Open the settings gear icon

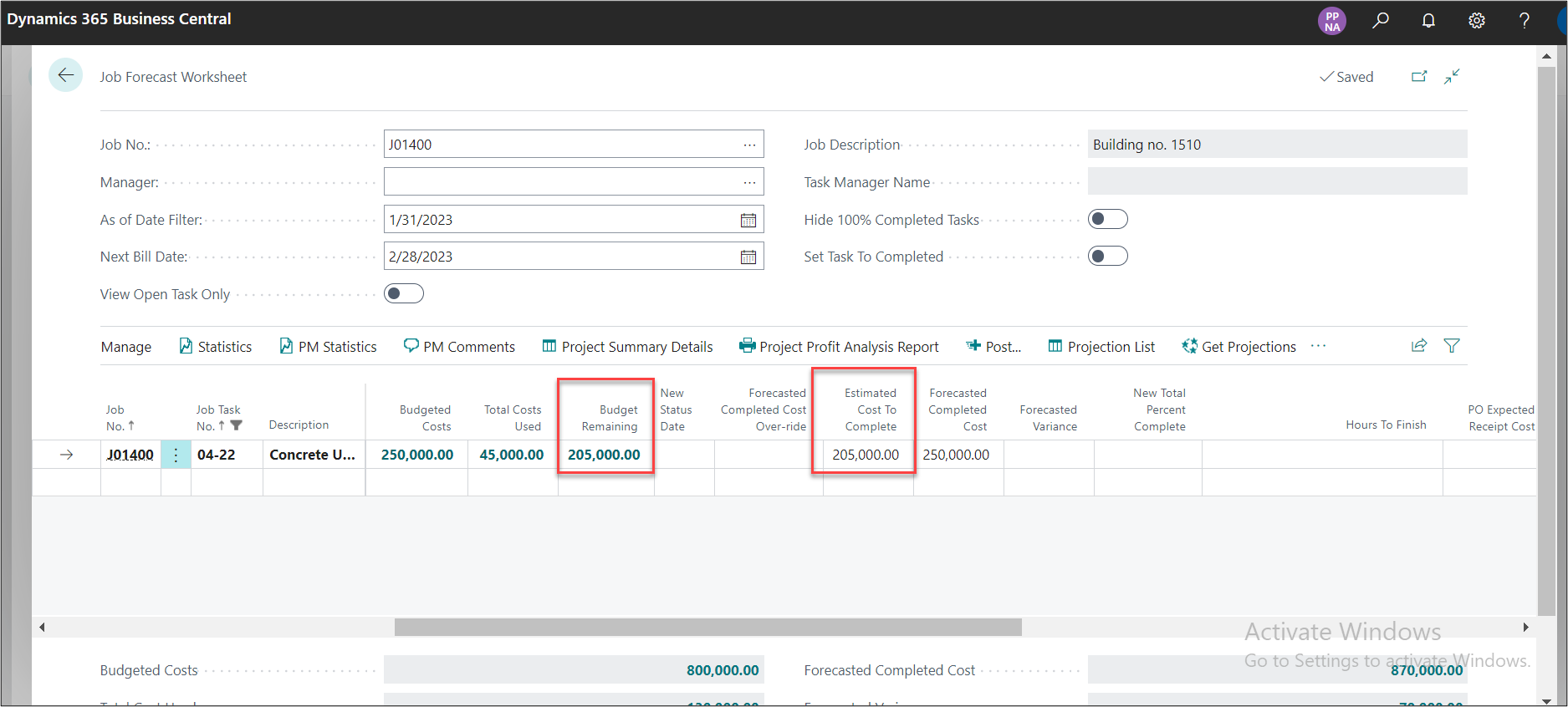click(1477, 20)
